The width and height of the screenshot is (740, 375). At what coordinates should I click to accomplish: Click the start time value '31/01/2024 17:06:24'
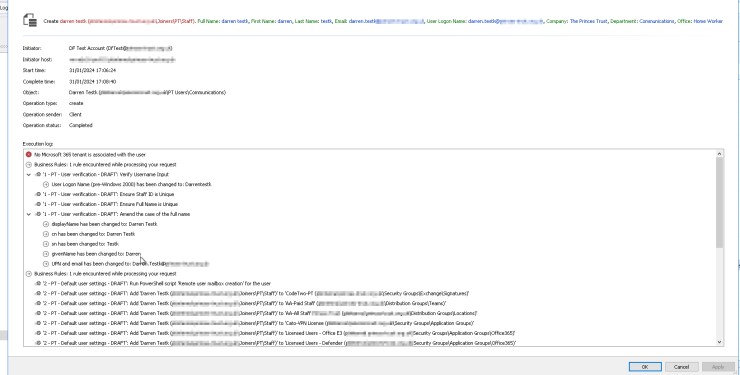pyautogui.click(x=92, y=70)
